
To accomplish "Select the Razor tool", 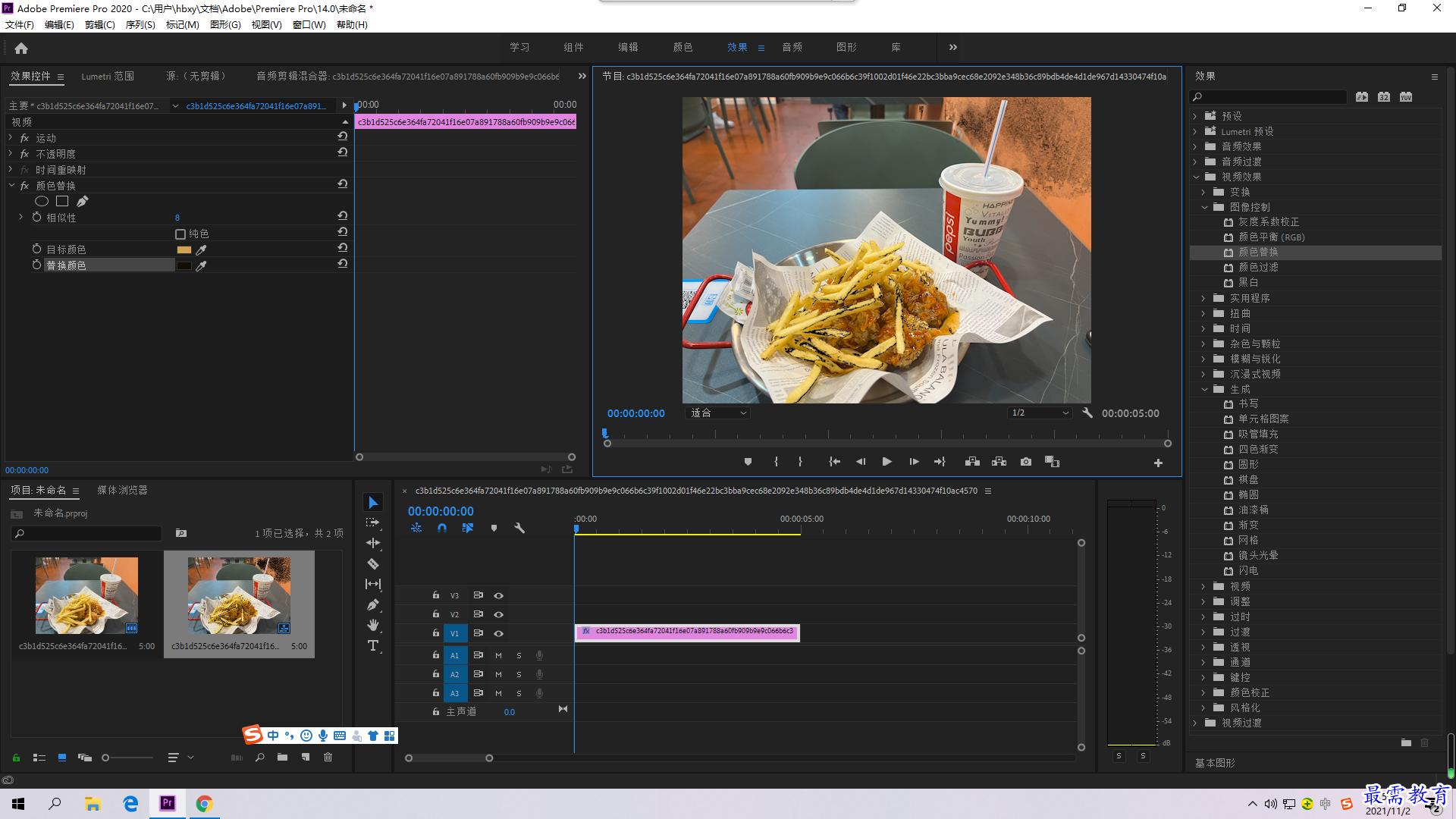I will tap(373, 563).
